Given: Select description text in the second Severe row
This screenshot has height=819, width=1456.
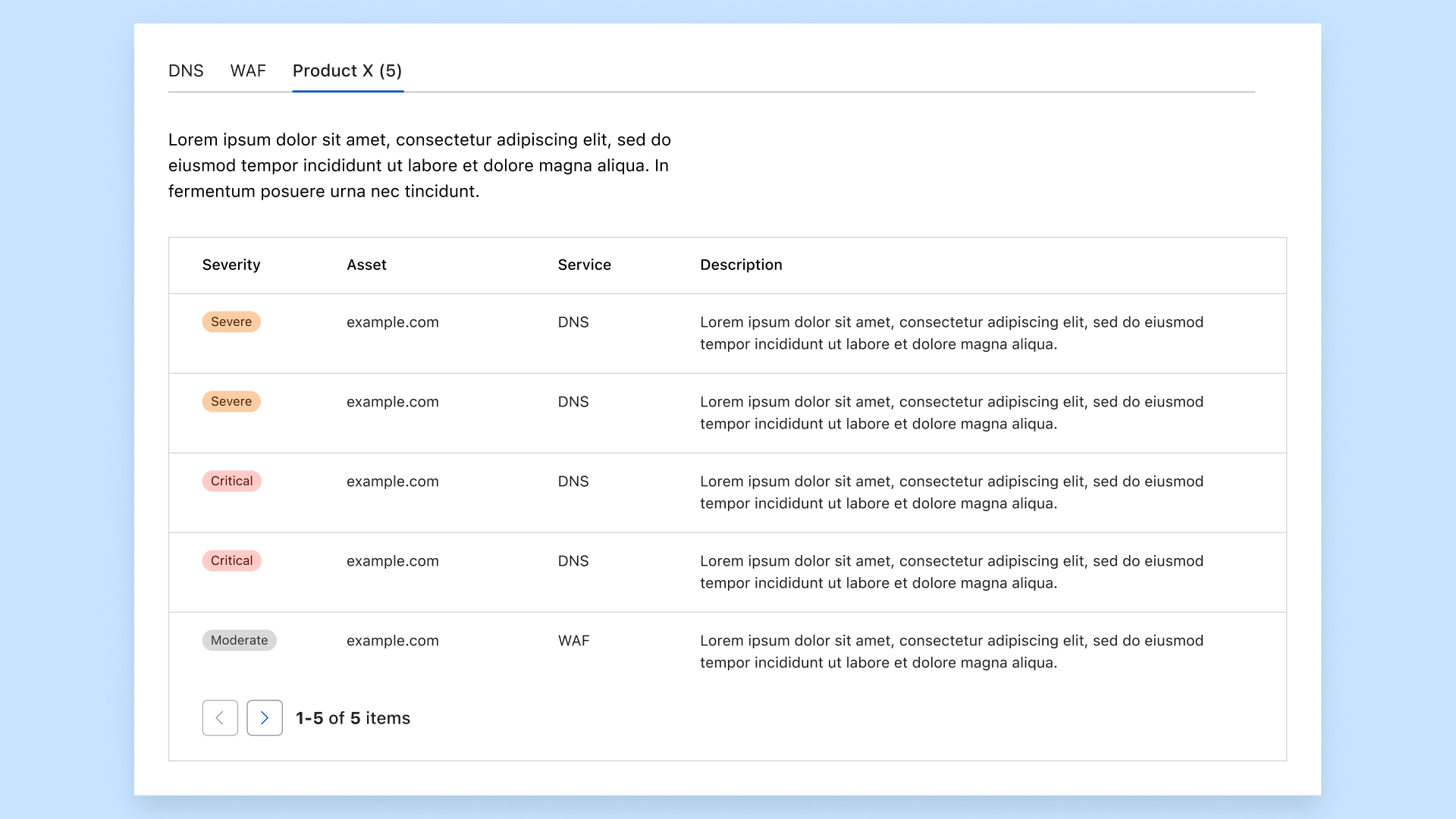Looking at the screenshot, I should point(951,413).
